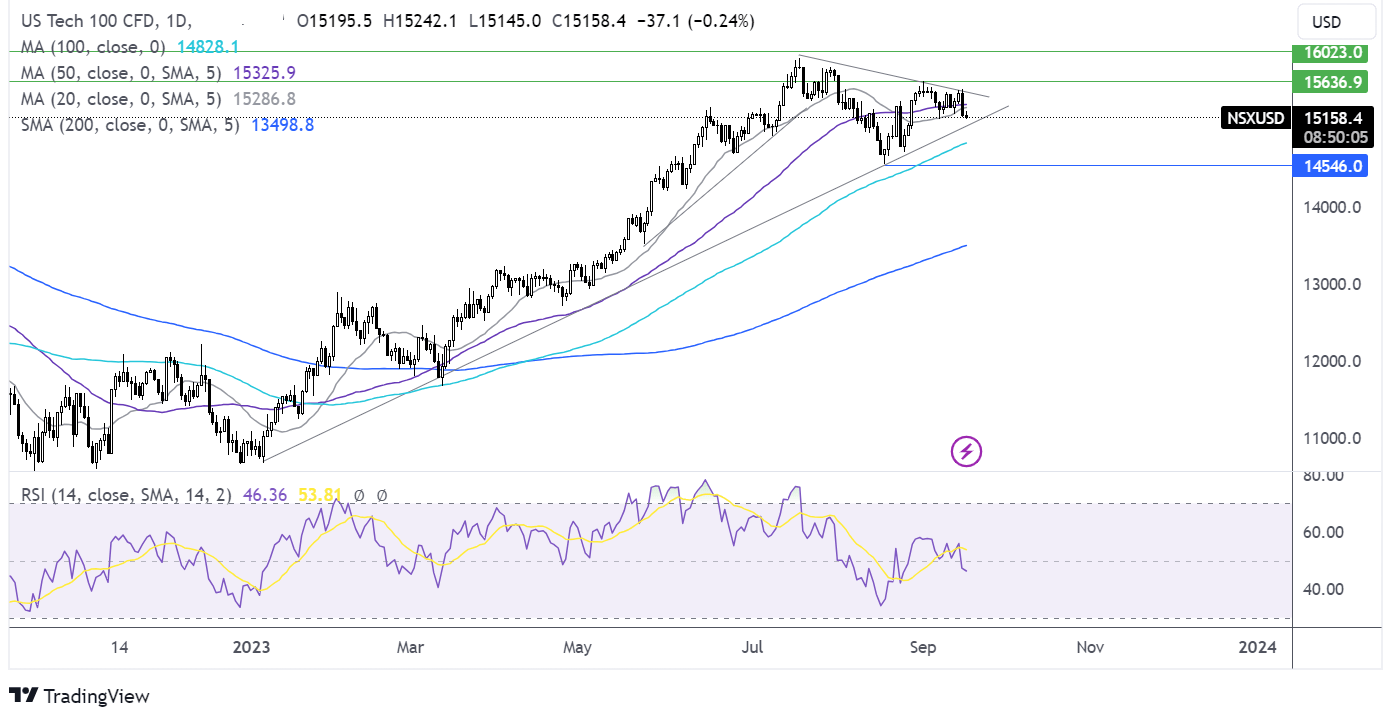The width and height of the screenshot is (1384, 713).
Task: Click the NSXUSD symbol tag
Action: point(1257,118)
